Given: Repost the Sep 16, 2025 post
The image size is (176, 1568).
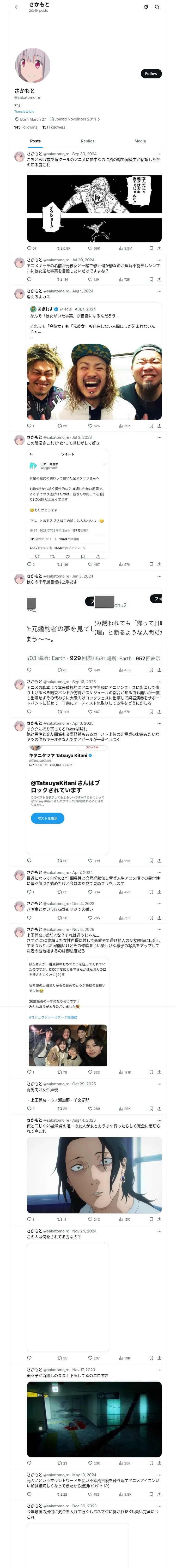Looking at the screenshot, I should pyautogui.click(x=63, y=712).
